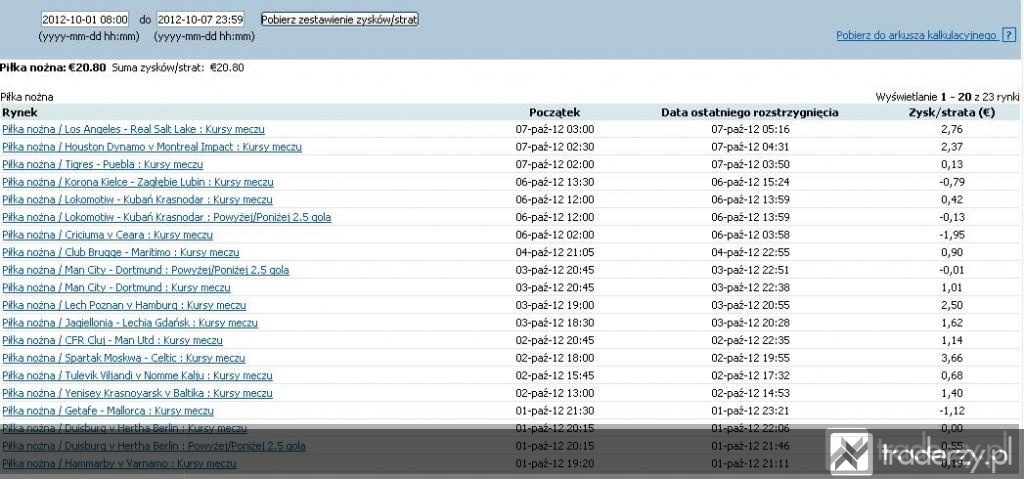This screenshot has width=1024, height=479.
Task: Open CFR Cluj - Man Utd market link
Action: click(x=112, y=340)
